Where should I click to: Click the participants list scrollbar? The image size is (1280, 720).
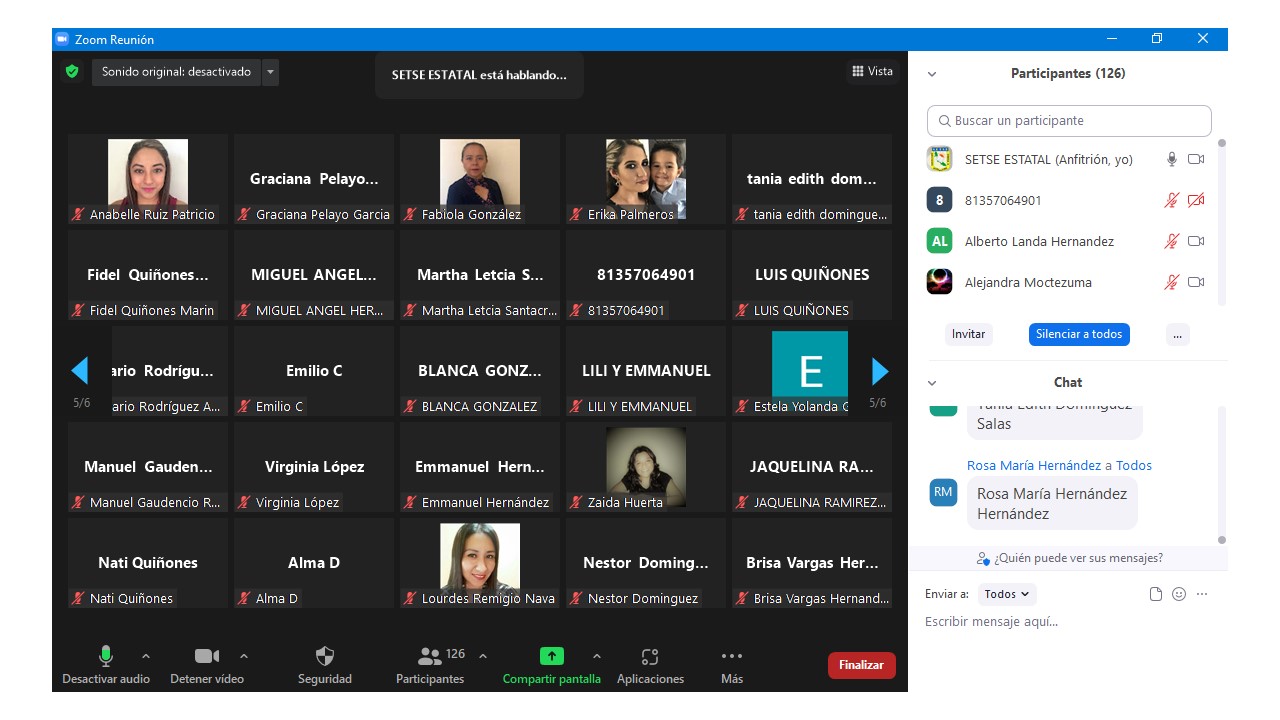point(1221,222)
